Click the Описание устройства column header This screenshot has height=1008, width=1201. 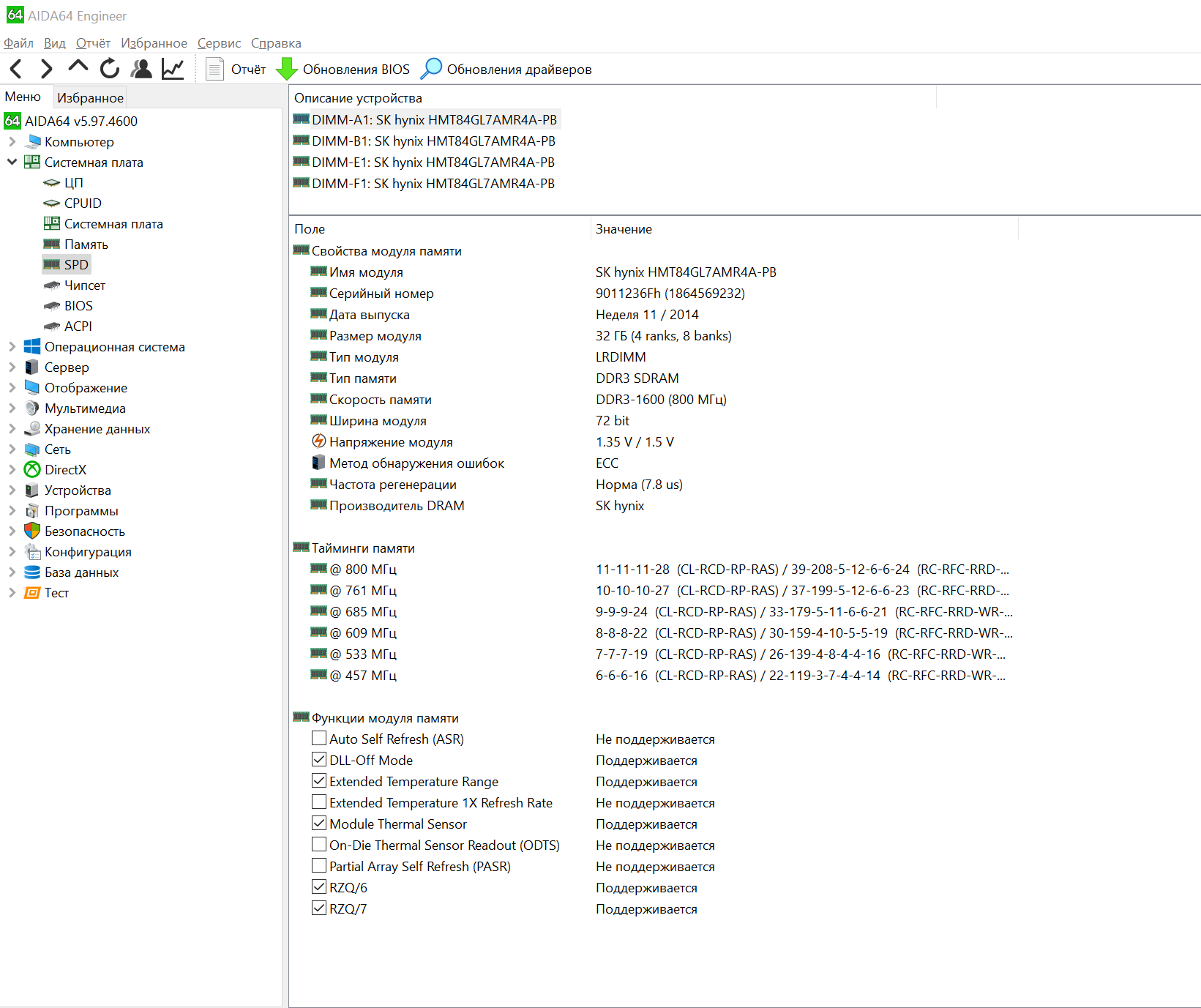click(613, 98)
